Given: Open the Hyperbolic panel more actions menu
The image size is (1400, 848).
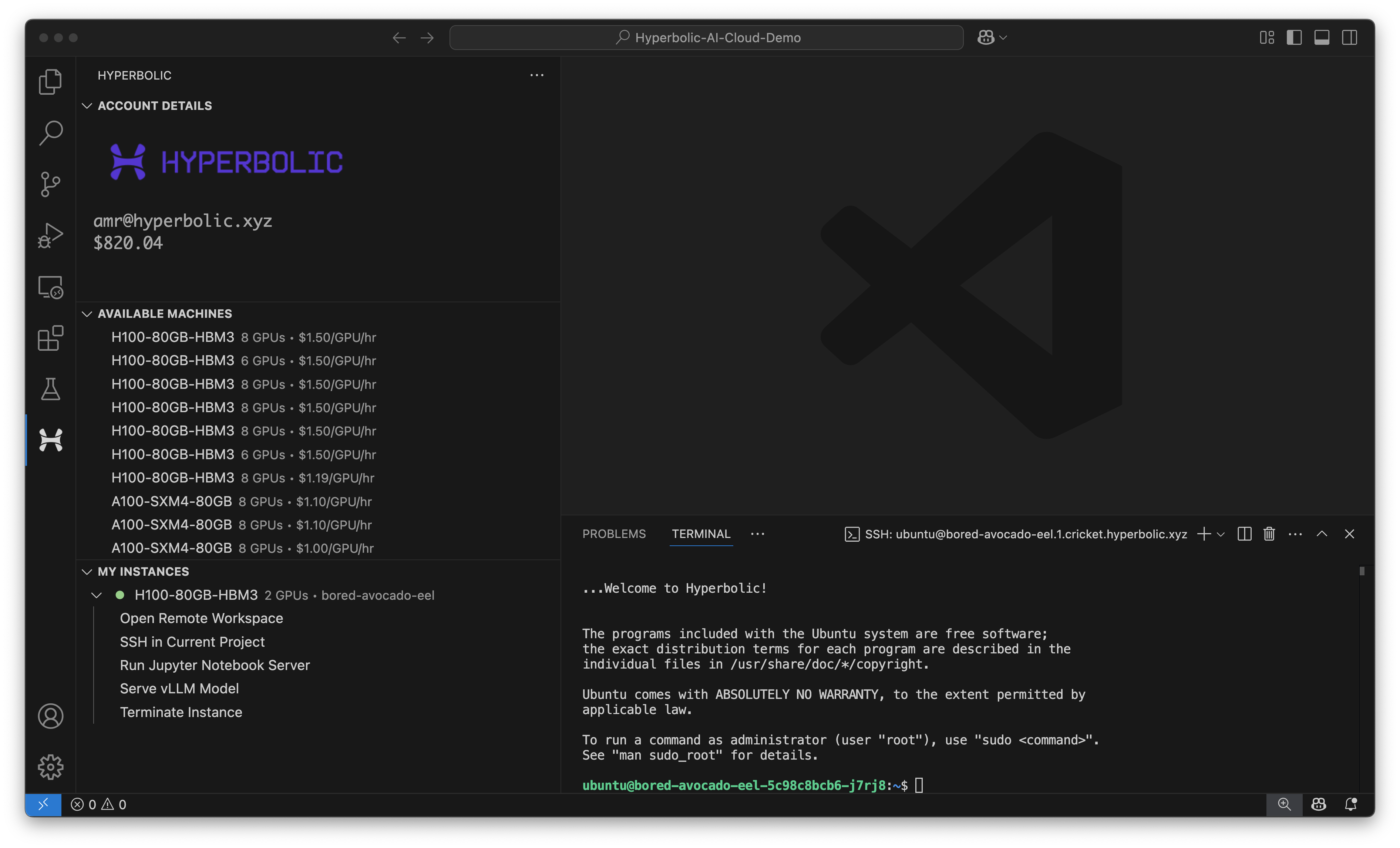Looking at the screenshot, I should (x=537, y=75).
